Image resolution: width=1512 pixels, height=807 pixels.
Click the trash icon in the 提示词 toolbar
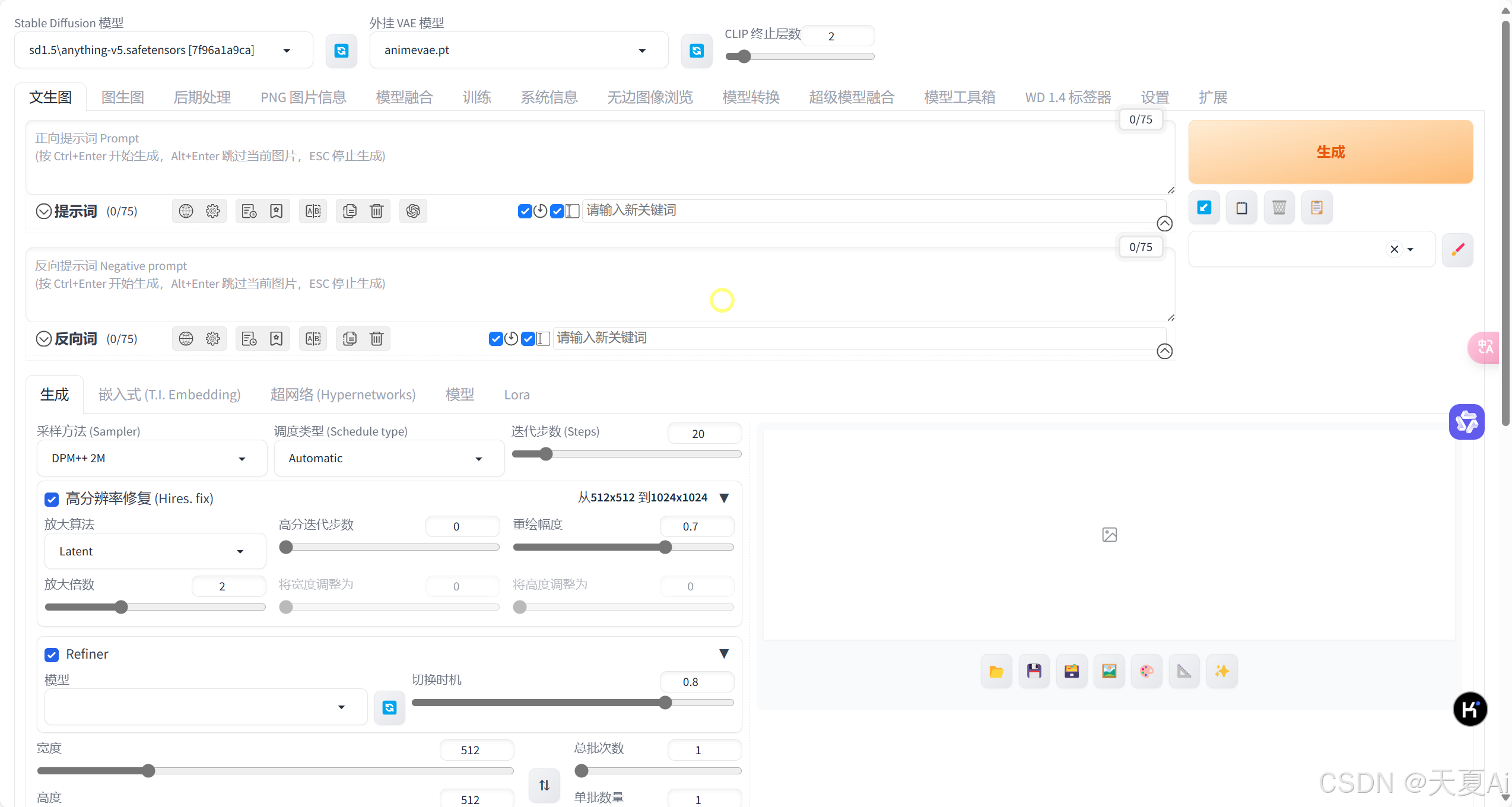(x=377, y=211)
